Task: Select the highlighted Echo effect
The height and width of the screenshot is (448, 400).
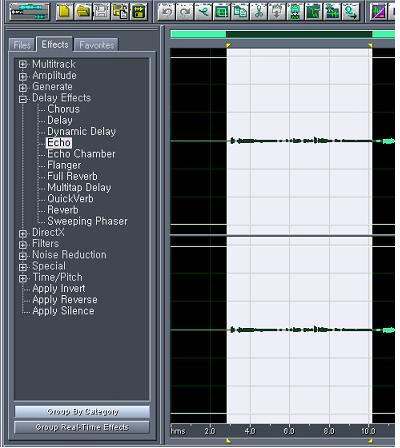Action: pos(59,143)
